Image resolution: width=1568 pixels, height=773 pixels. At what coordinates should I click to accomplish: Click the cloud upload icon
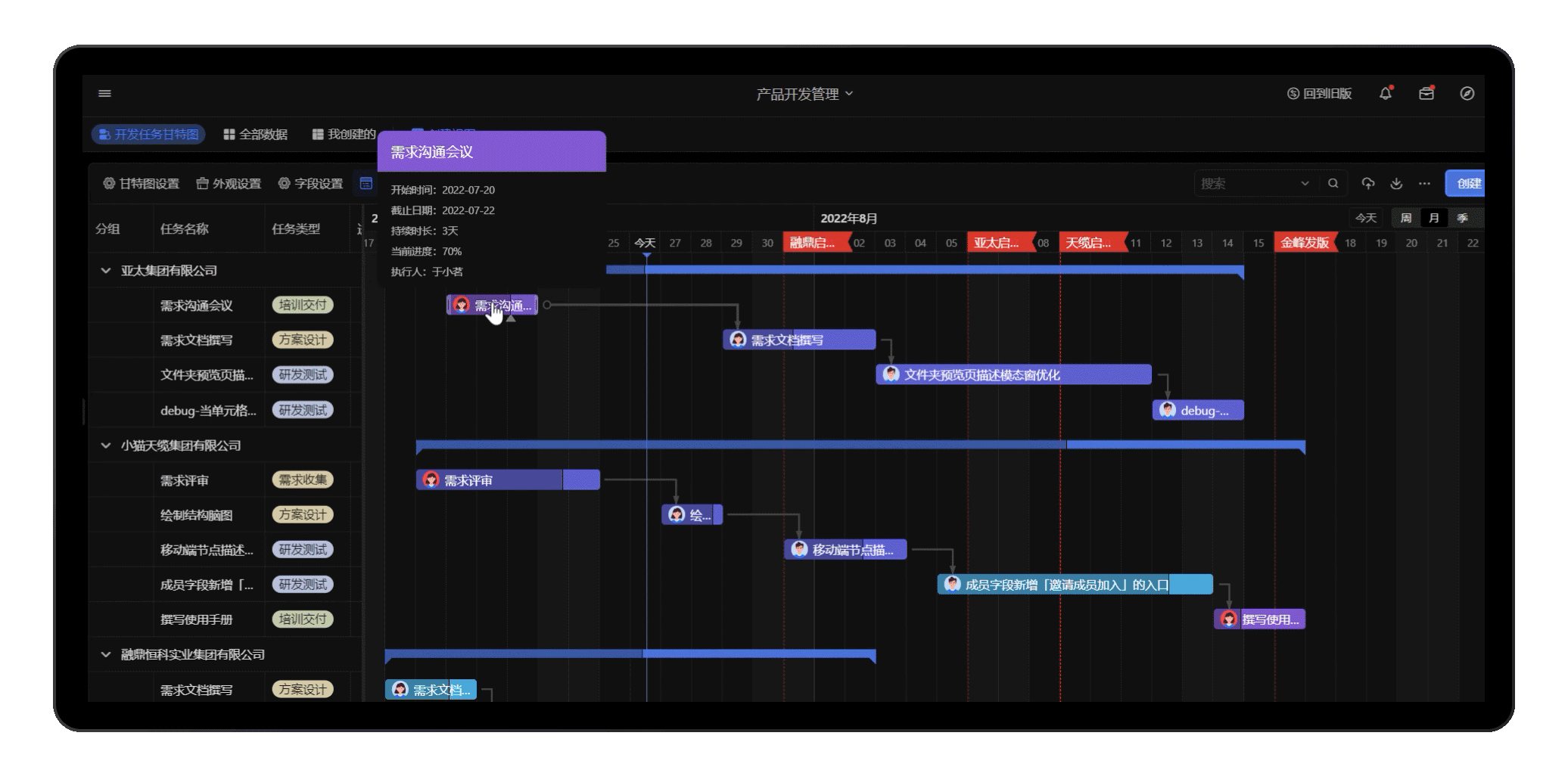pos(1367,183)
